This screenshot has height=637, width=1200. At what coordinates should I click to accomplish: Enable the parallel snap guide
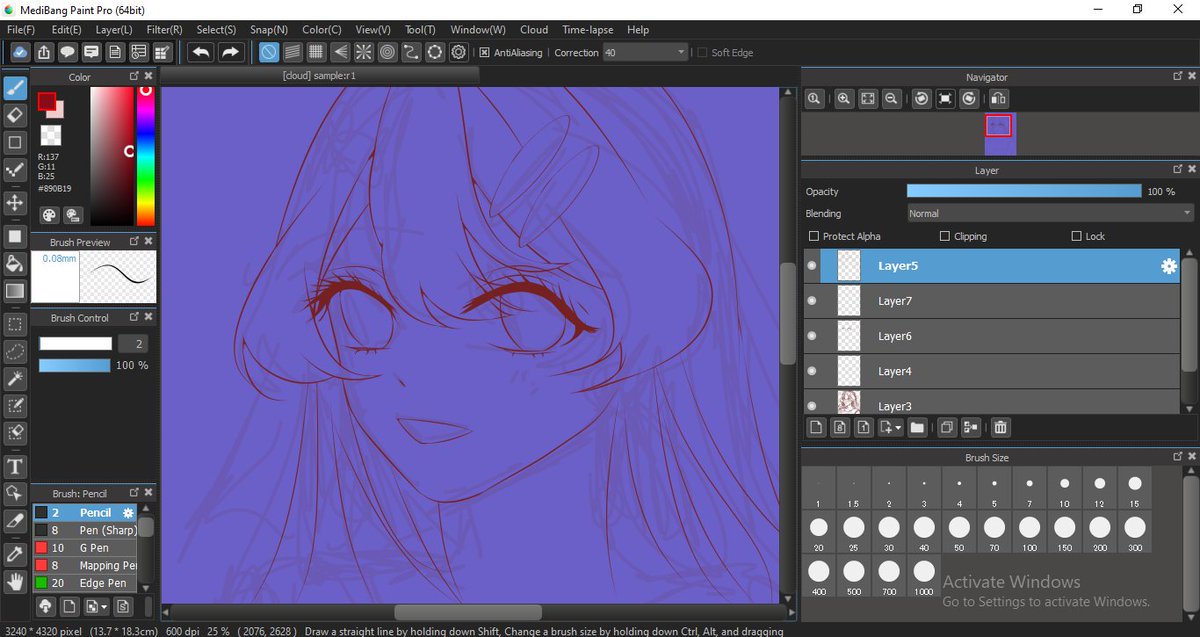point(292,52)
